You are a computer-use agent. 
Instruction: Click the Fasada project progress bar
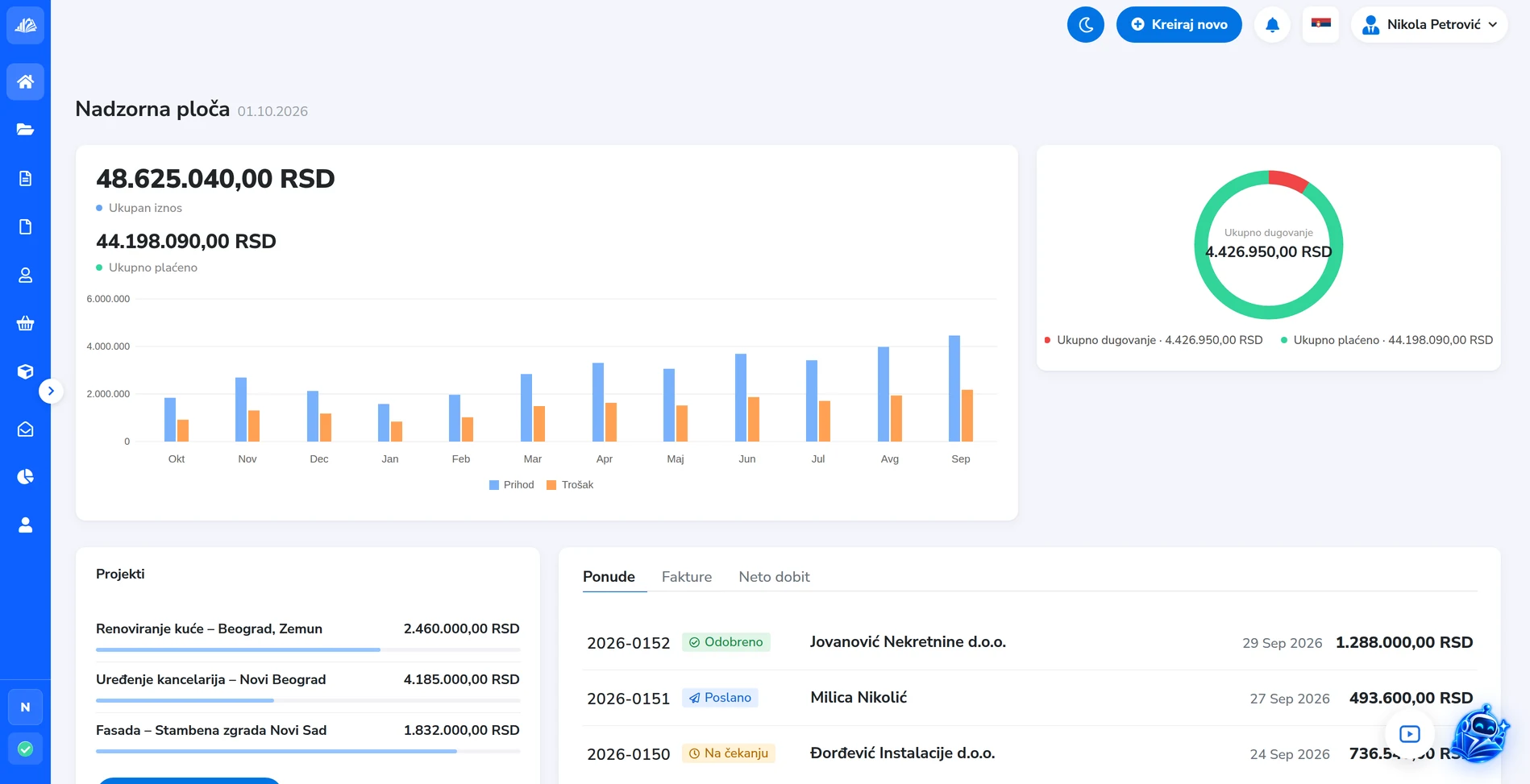[308, 751]
